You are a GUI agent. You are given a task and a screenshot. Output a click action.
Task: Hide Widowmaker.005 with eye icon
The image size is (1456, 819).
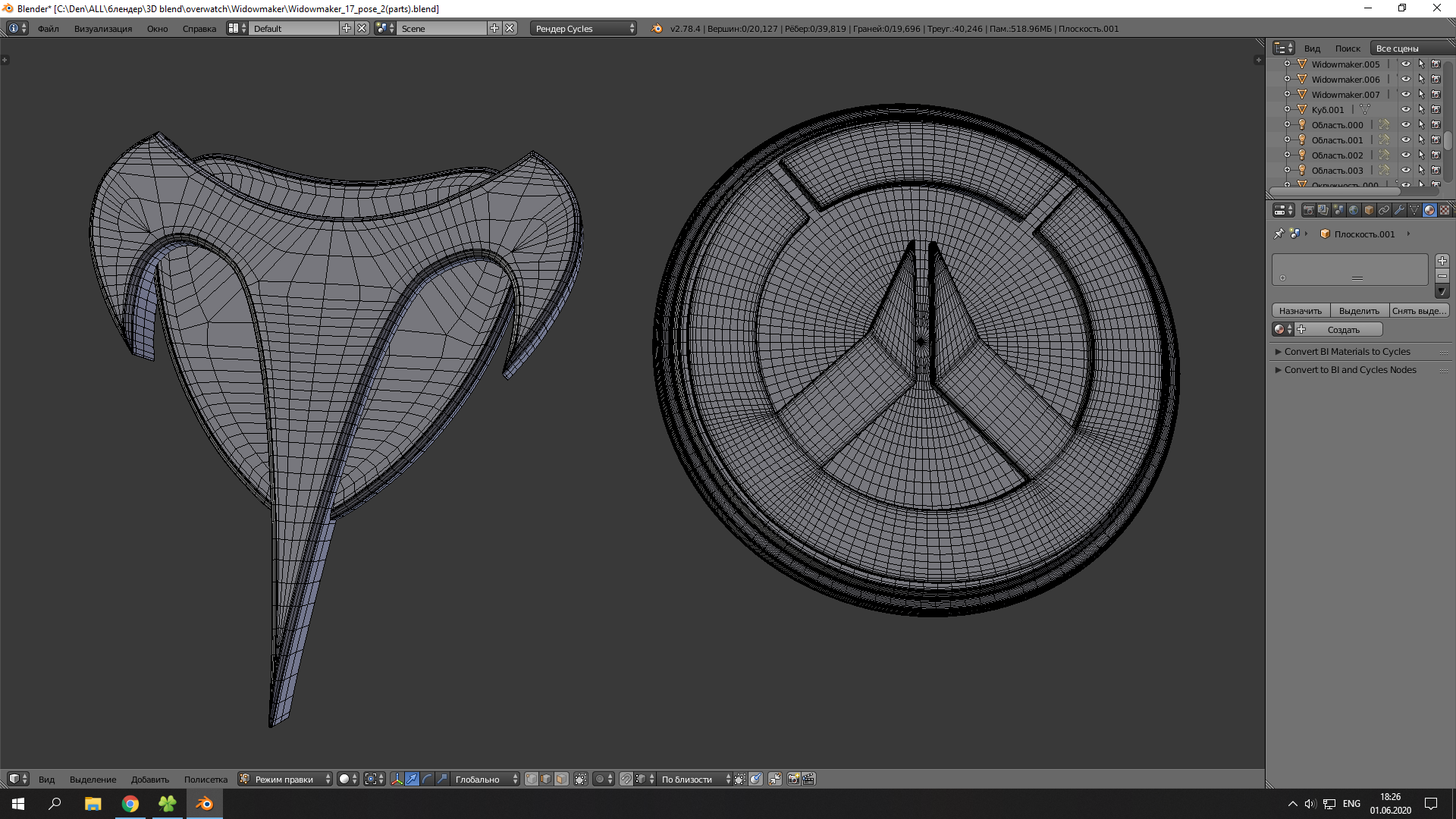pyautogui.click(x=1405, y=64)
